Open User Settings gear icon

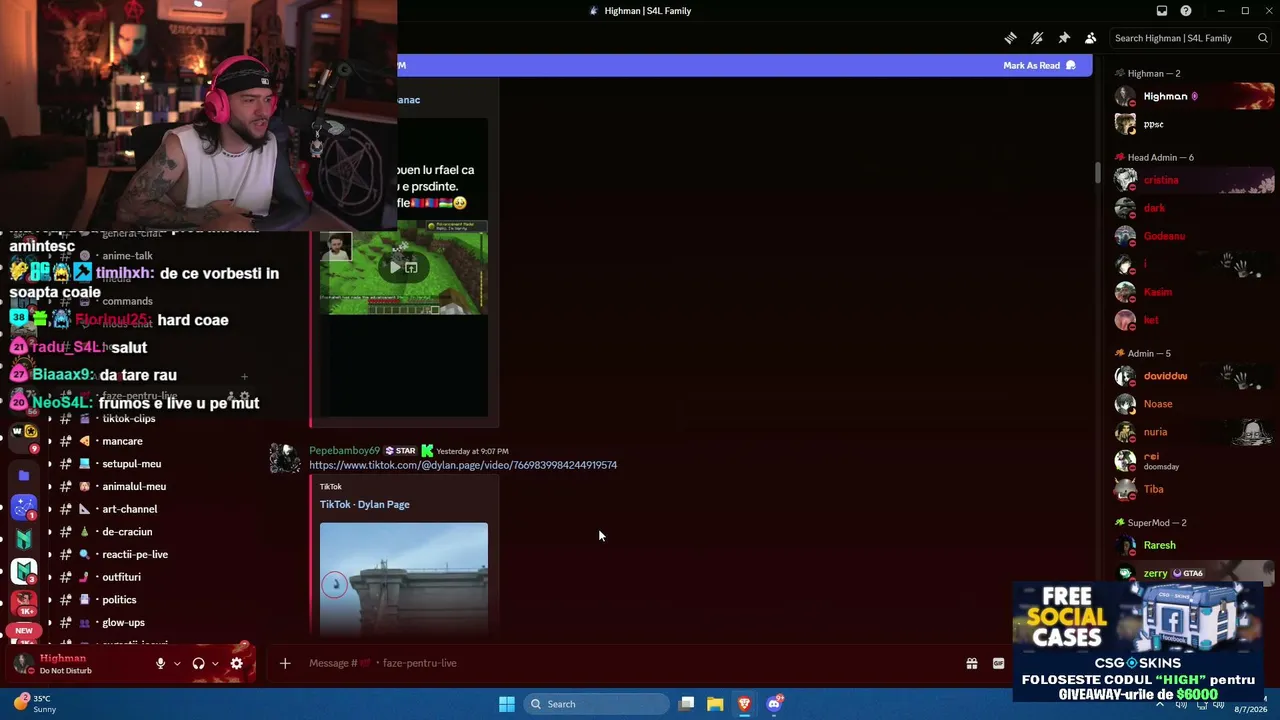tap(237, 663)
